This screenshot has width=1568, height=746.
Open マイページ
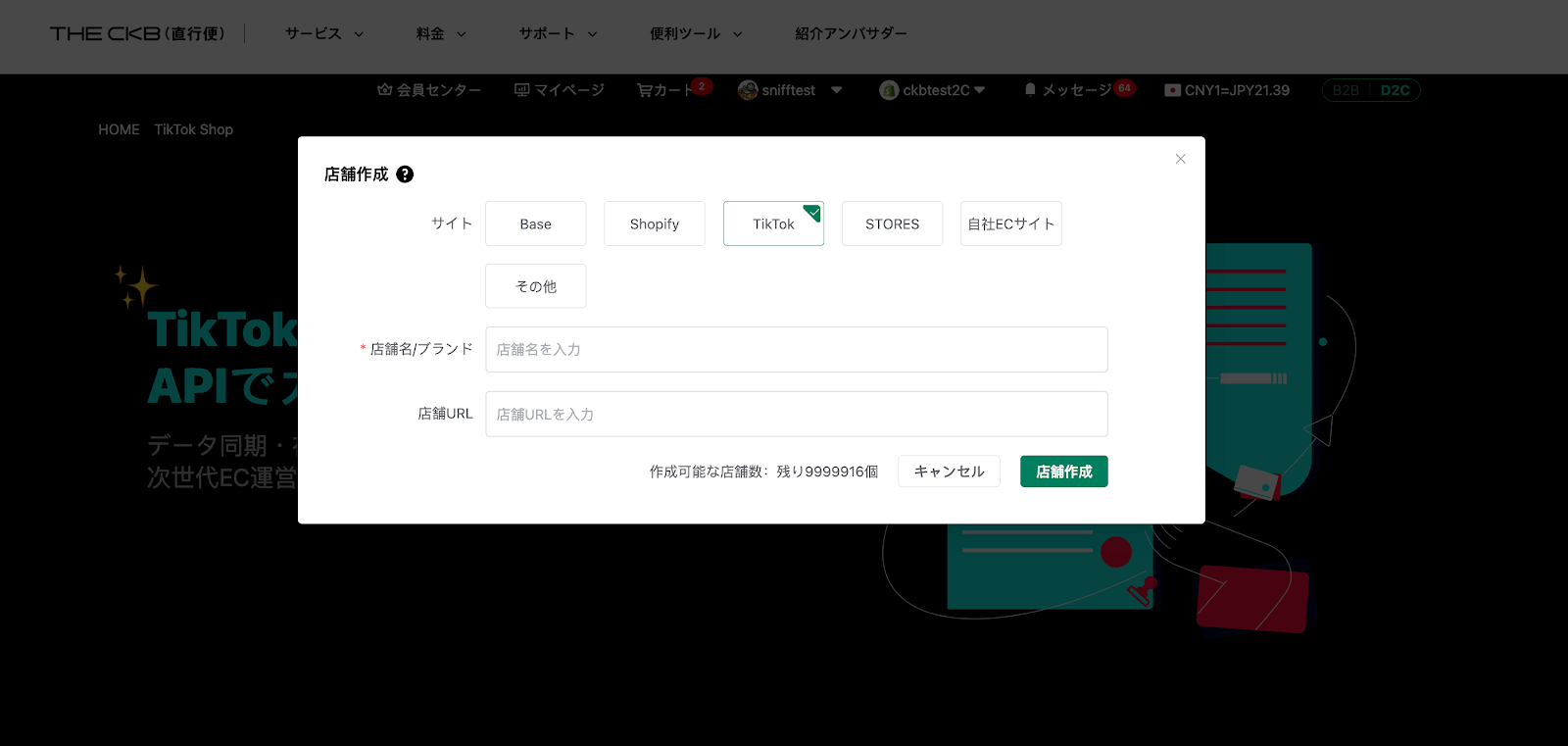point(560,90)
